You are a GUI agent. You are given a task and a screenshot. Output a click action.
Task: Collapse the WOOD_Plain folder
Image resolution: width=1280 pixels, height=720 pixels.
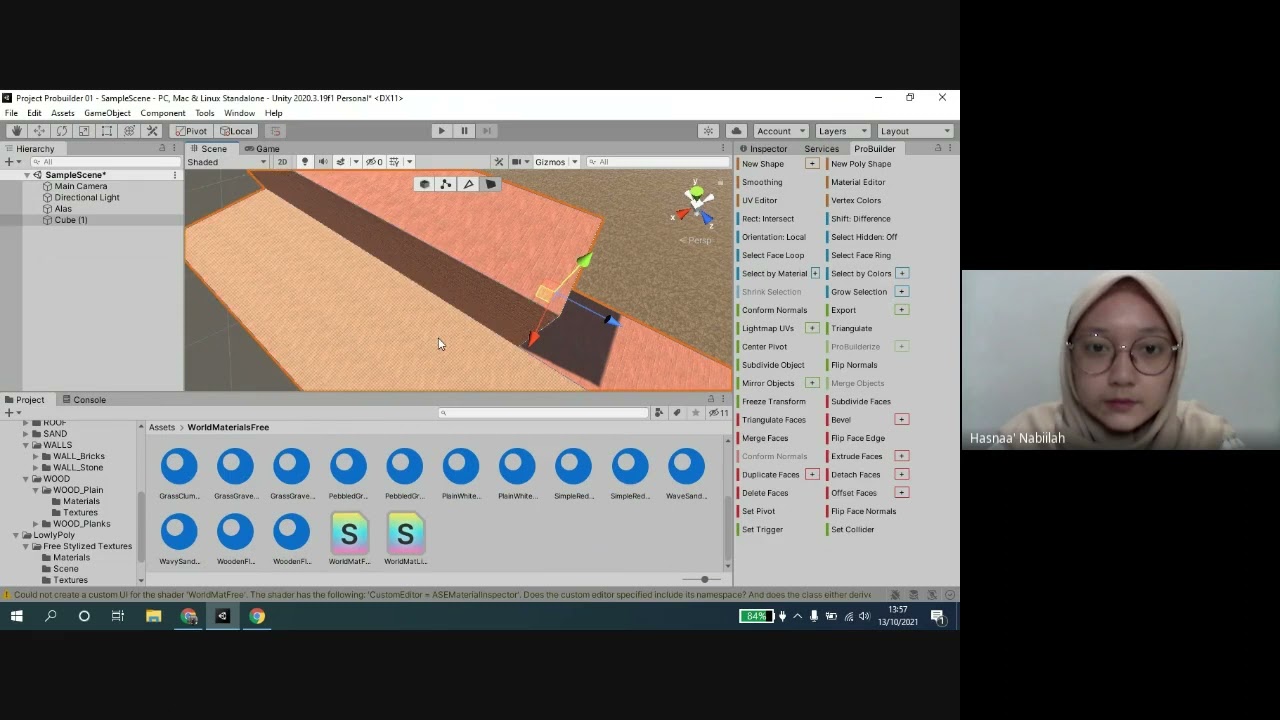tap(35, 490)
